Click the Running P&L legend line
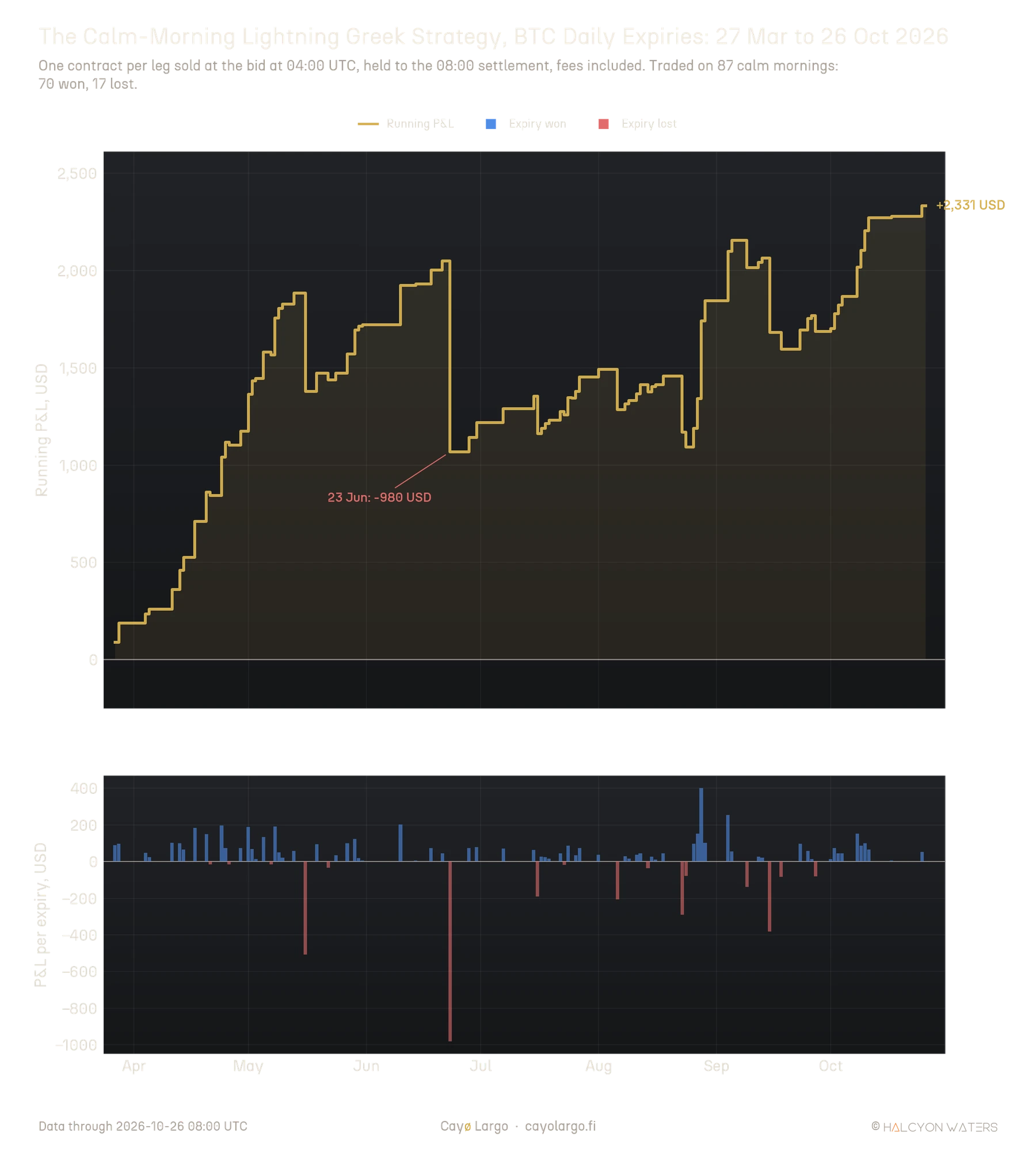The image size is (1036, 1156). tap(368, 124)
